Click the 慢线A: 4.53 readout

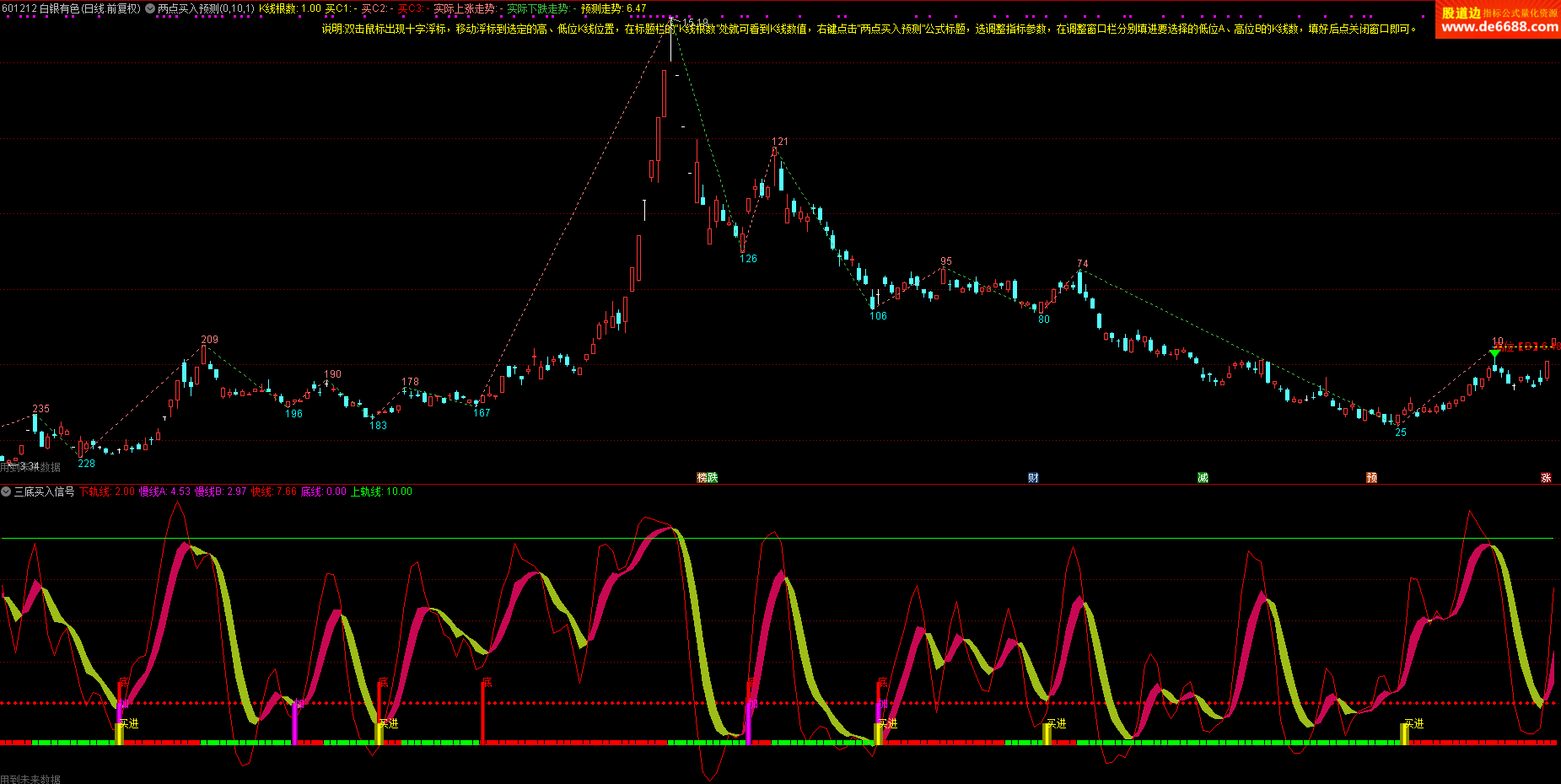(165, 491)
